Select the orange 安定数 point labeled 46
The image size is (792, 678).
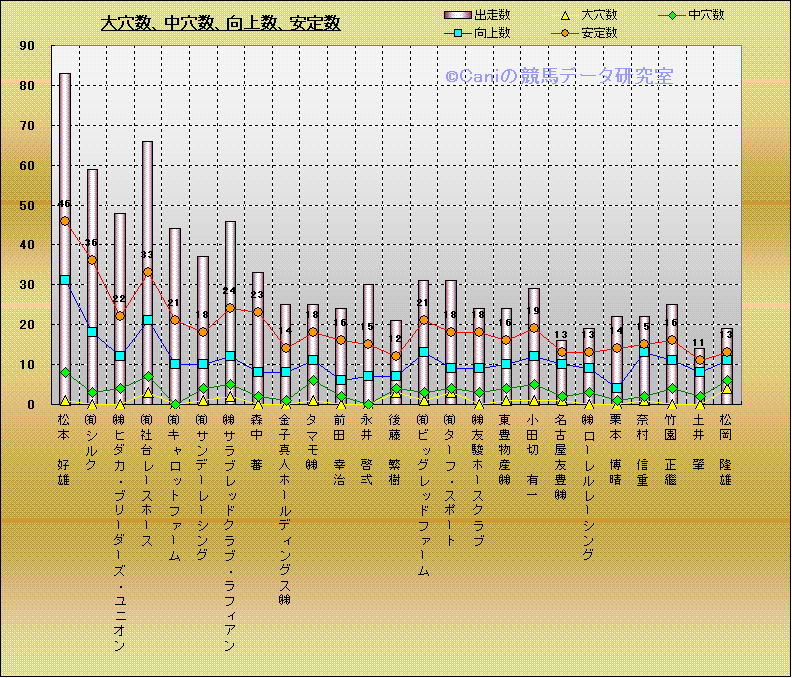(x=65, y=221)
